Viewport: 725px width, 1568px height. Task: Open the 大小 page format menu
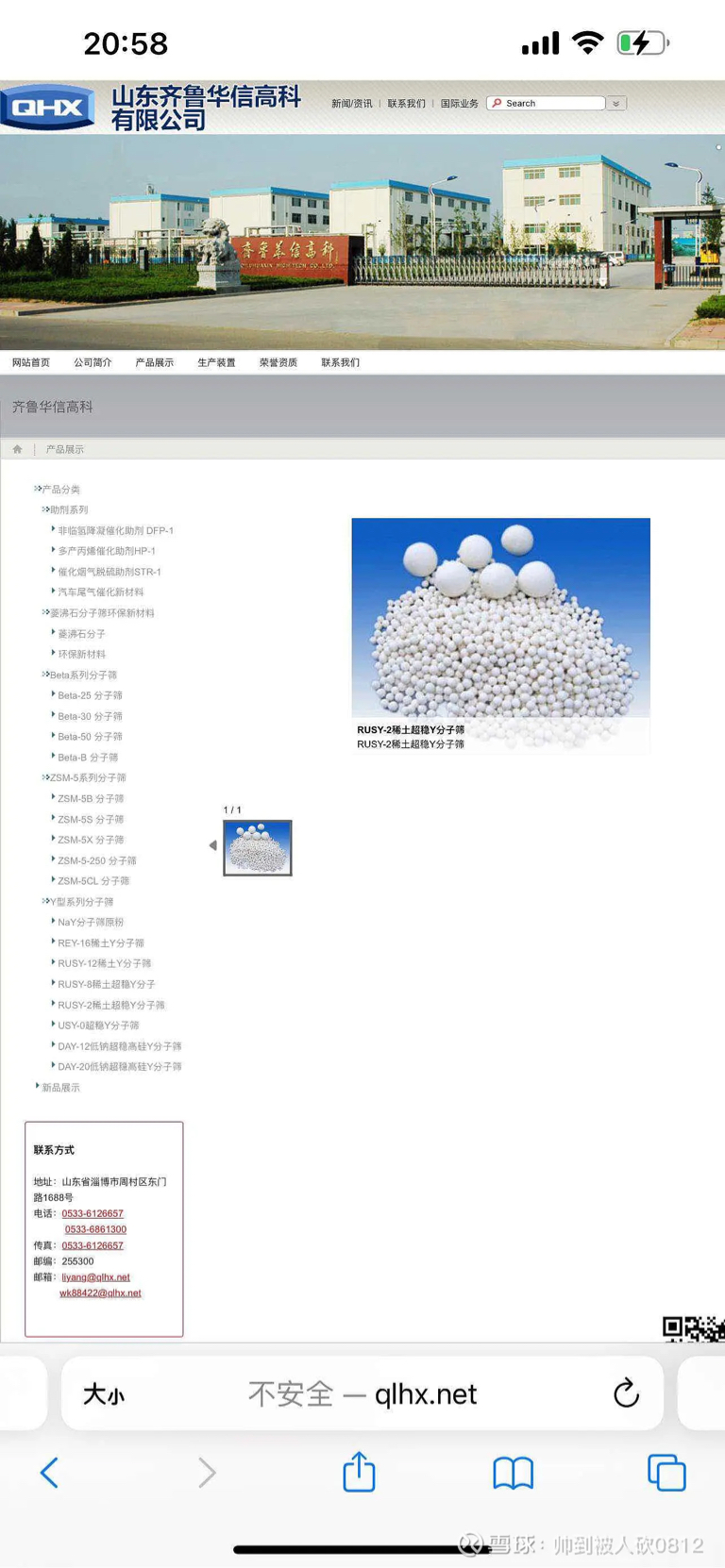point(104,1394)
